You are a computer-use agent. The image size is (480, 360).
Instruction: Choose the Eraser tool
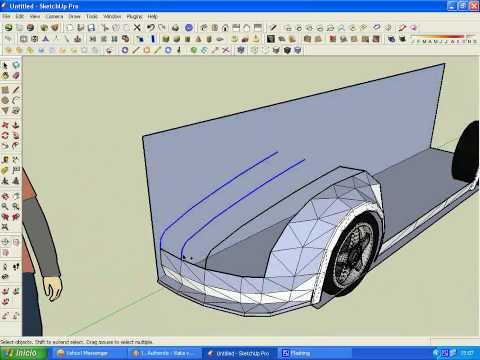(16, 76)
